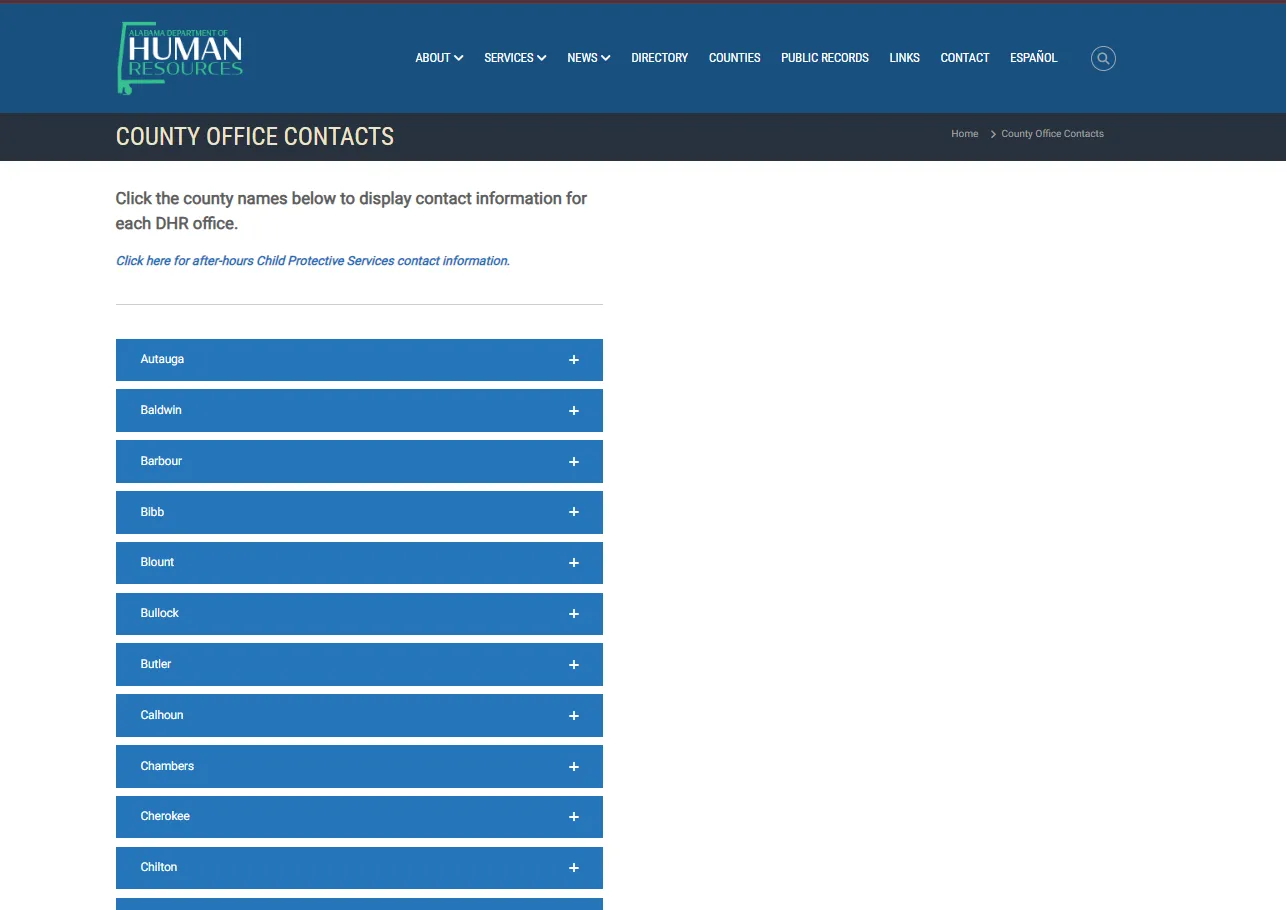Click the plus icon on Chambers row

coord(574,767)
